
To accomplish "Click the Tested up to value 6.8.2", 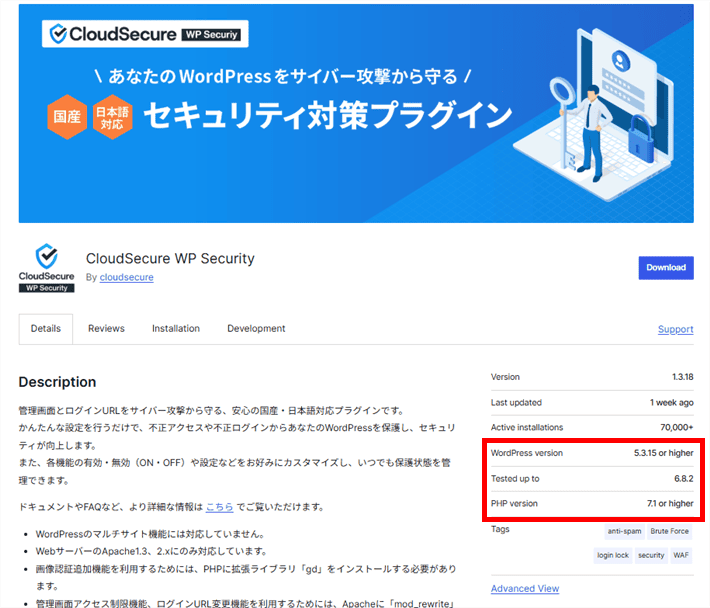I will 684,479.
